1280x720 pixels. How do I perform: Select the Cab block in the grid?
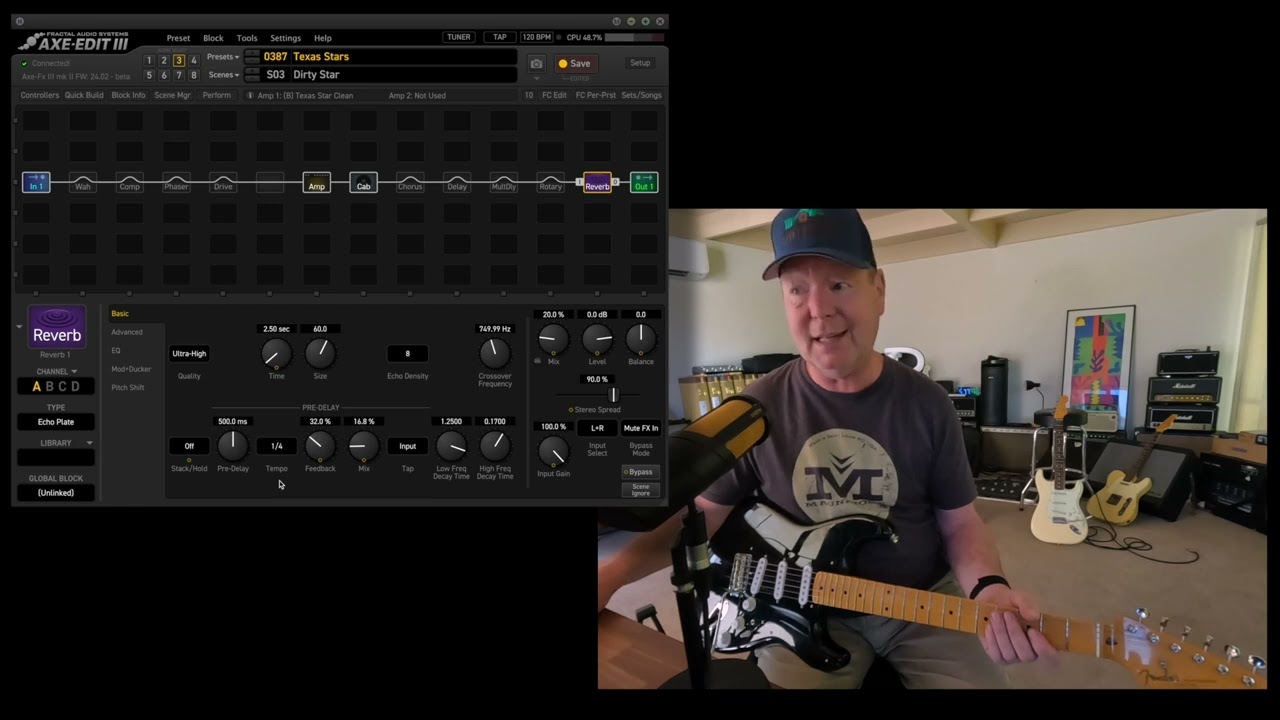[363, 183]
